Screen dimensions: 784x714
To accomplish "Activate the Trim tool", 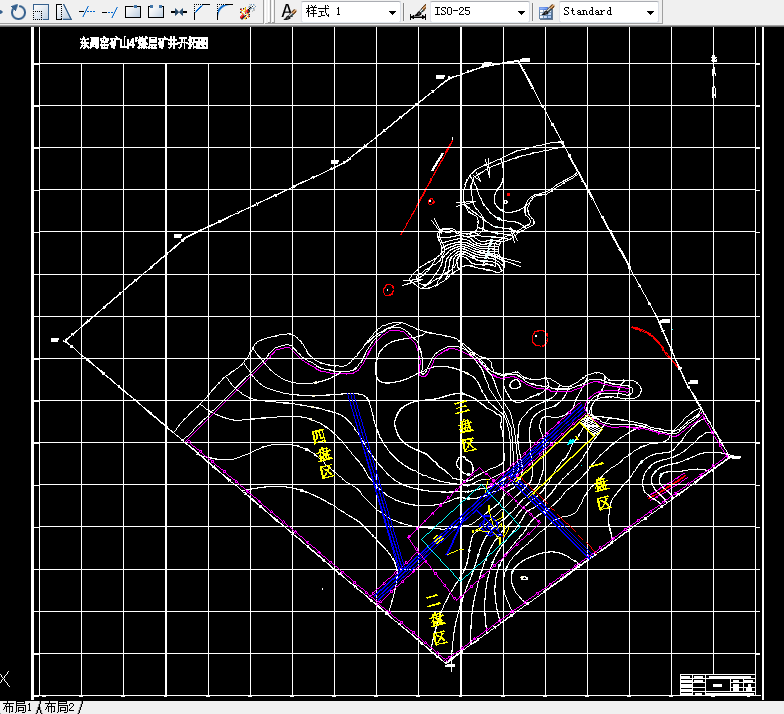I will click(87, 12).
